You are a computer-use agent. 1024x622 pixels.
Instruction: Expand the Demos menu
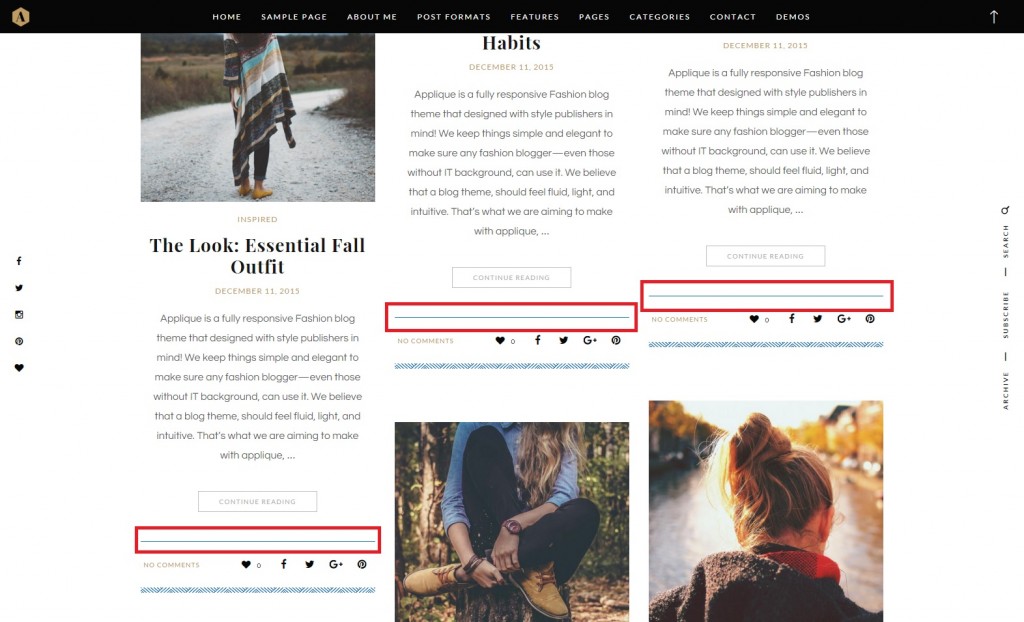tap(793, 17)
